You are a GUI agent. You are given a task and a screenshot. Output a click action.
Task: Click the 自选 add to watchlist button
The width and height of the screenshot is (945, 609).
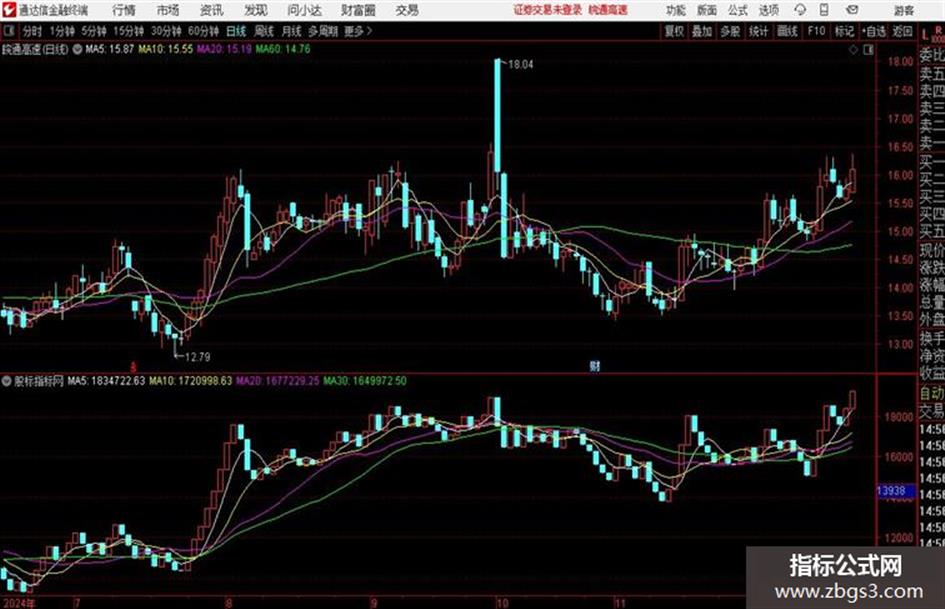[x=873, y=31]
